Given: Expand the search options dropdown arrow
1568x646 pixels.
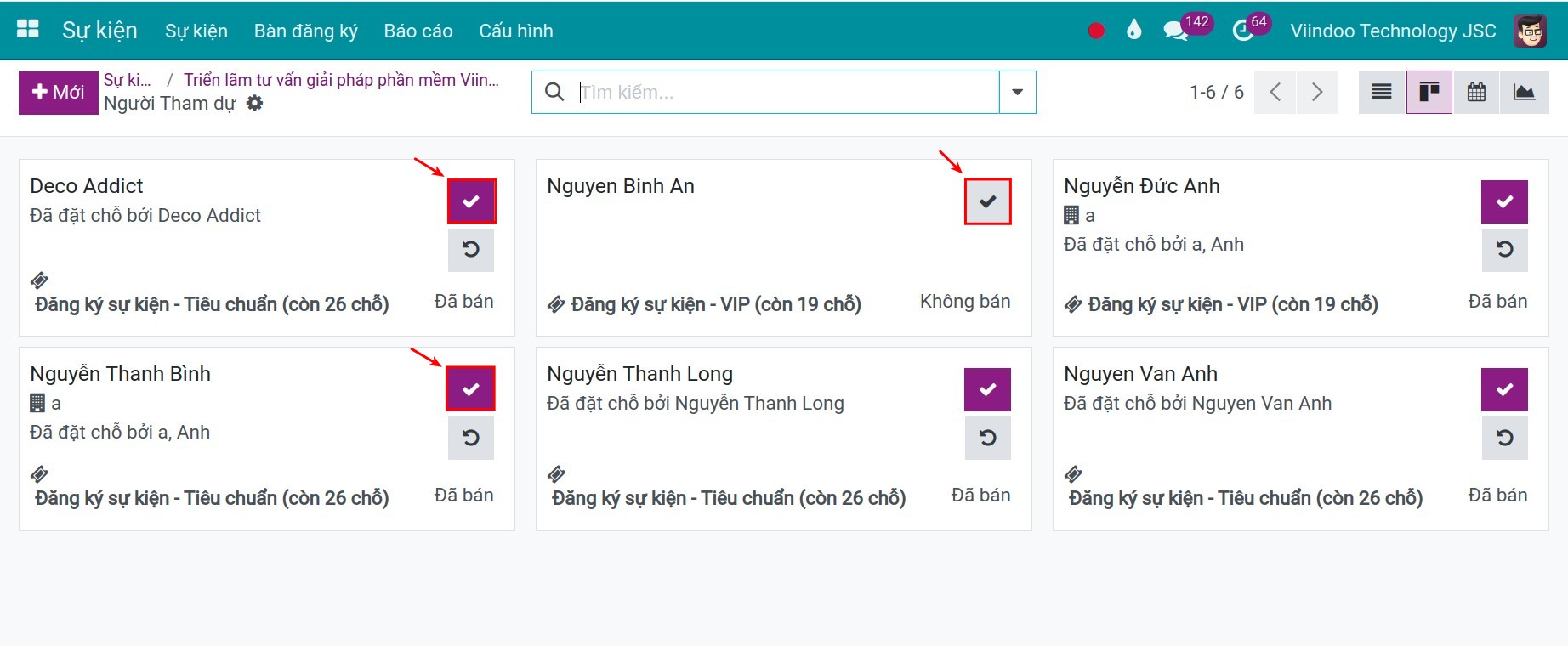Looking at the screenshot, I should (1017, 92).
